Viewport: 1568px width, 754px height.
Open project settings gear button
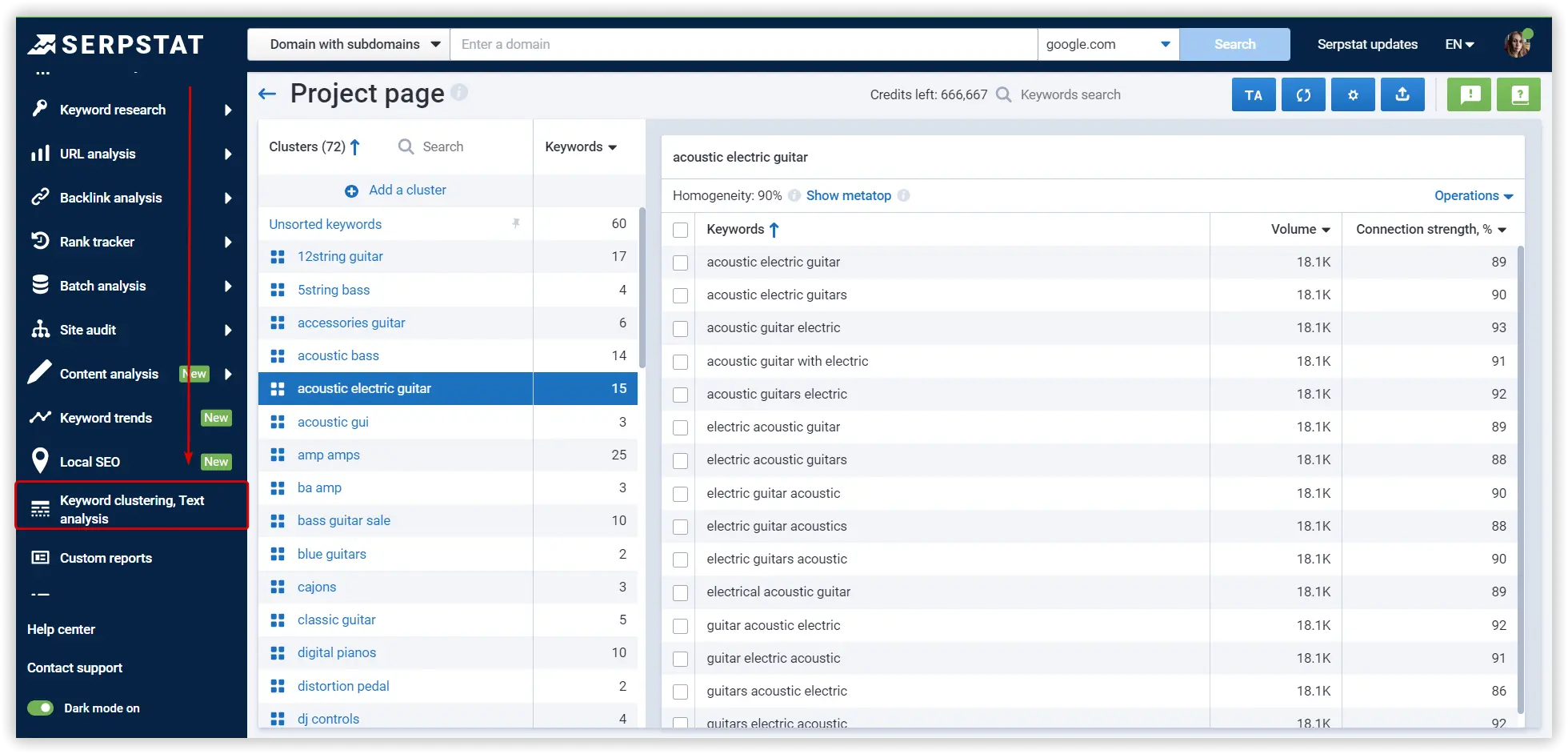pyautogui.click(x=1353, y=94)
